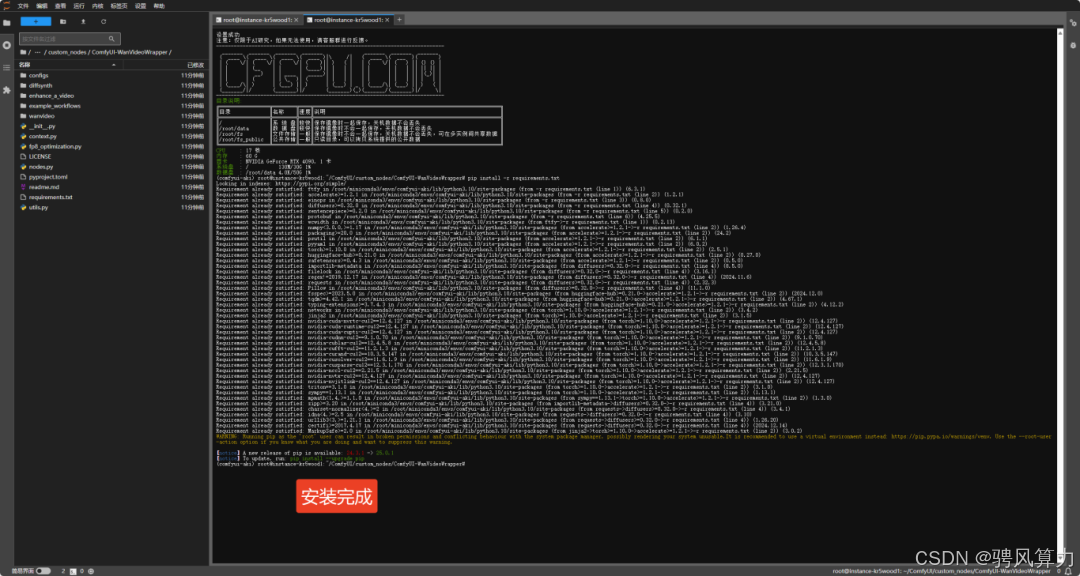Open the 标签页 (Tabs) menu
Viewport: 1080px width, 576px height.
tap(120, 6)
